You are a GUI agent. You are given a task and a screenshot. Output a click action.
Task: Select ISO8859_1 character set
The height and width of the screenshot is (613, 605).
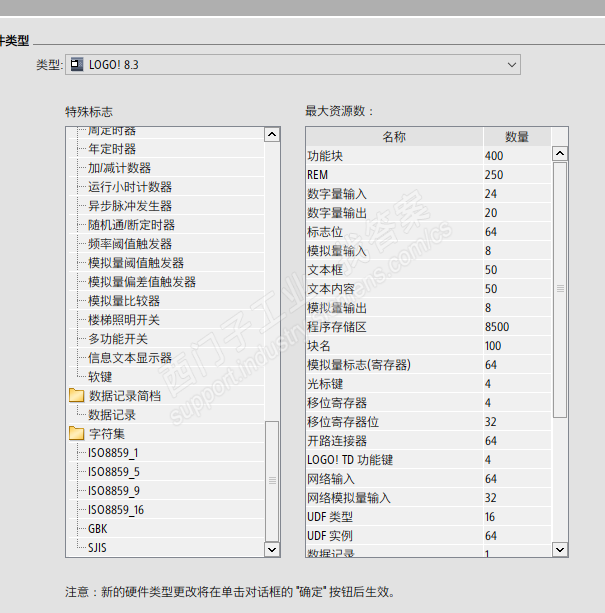[113, 453]
